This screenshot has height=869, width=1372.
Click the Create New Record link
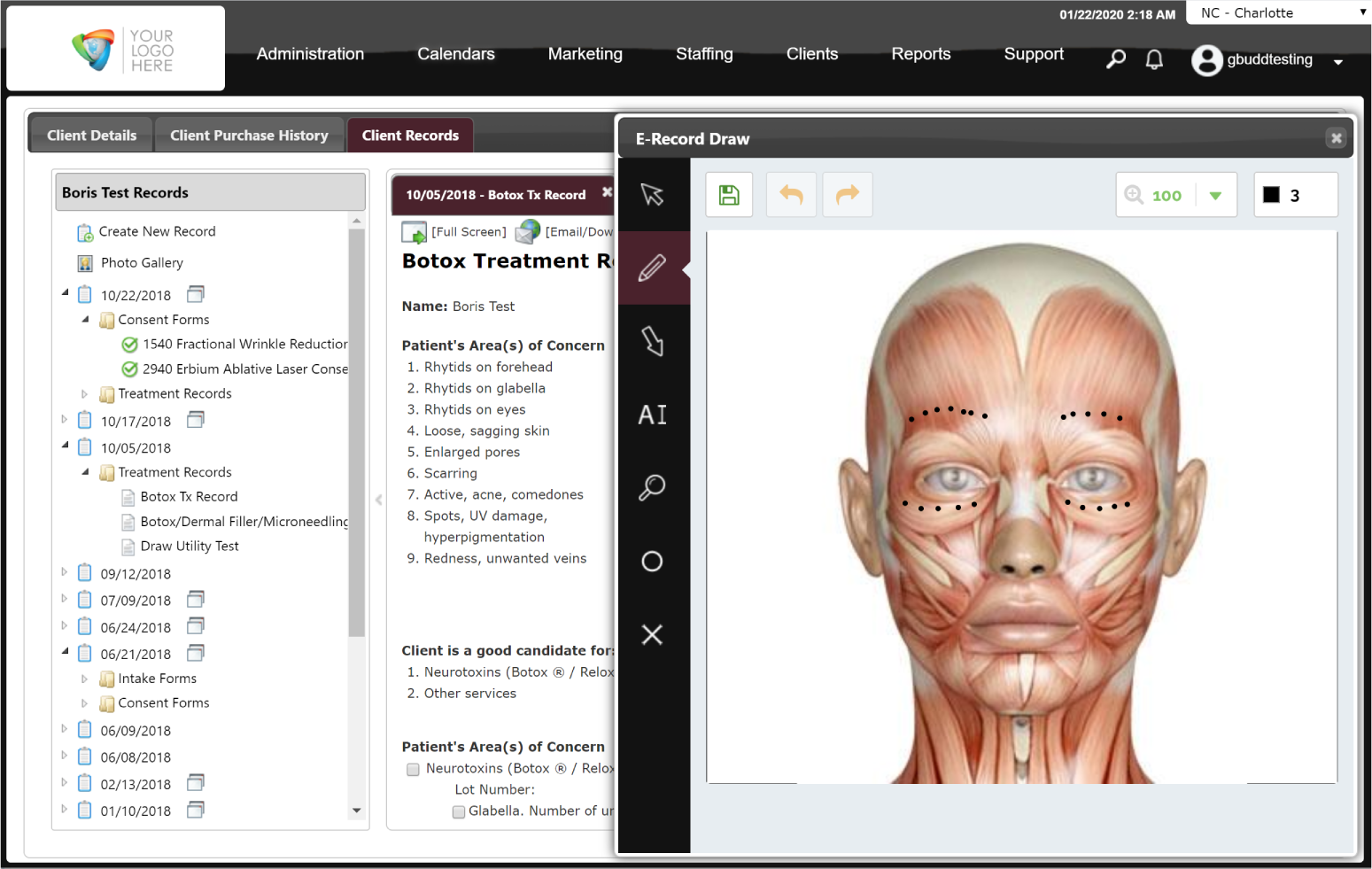click(x=158, y=231)
